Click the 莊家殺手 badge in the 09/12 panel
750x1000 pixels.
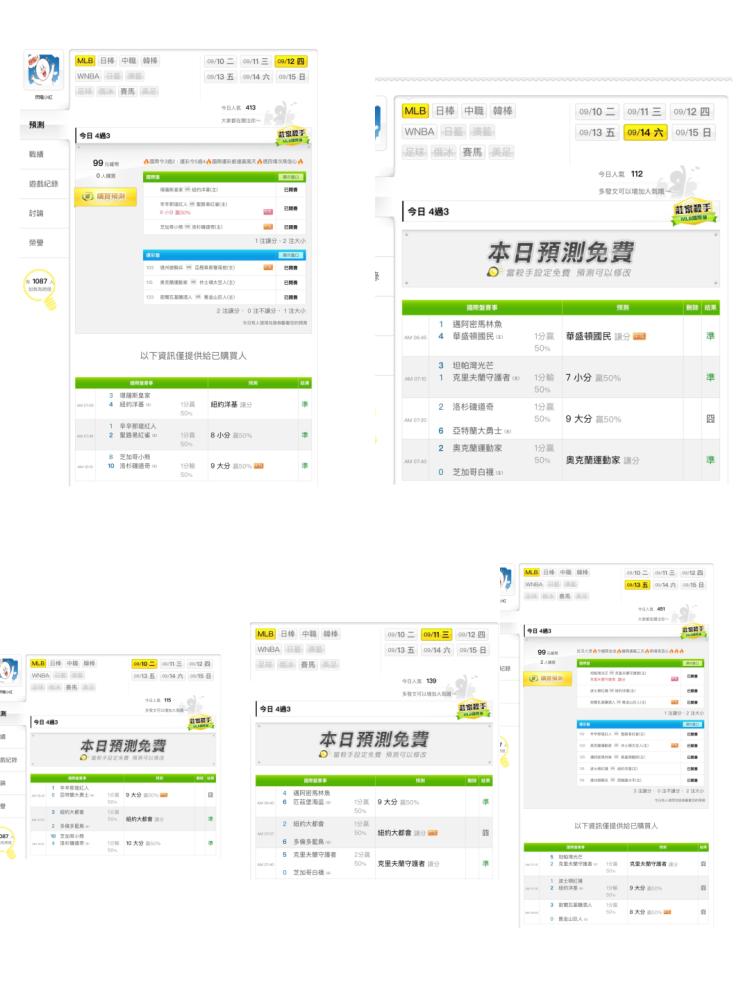tap(292, 136)
